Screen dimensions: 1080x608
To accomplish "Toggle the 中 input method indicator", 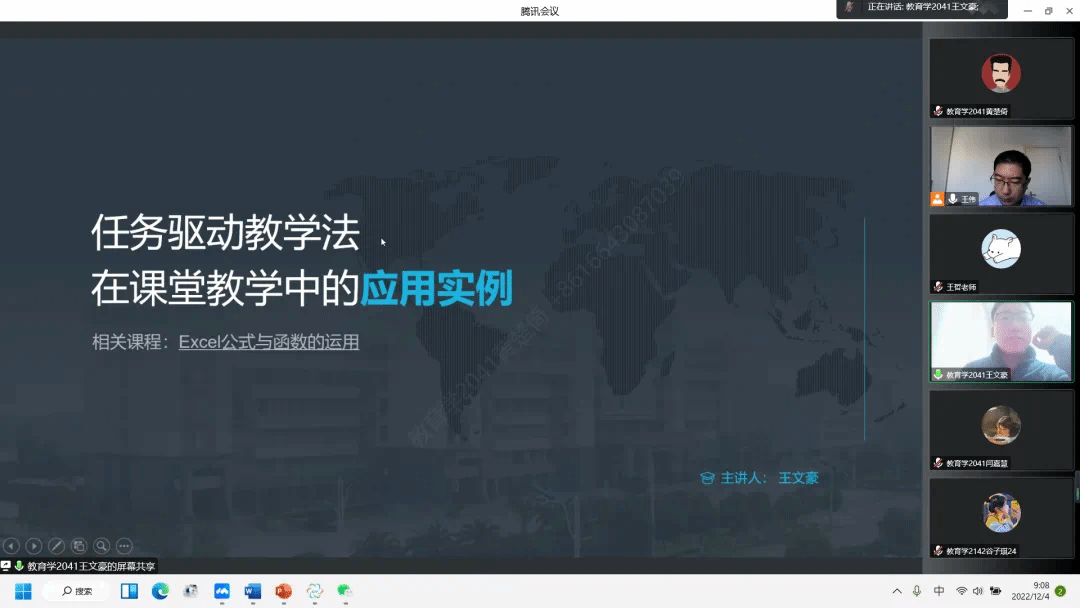I will [939, 591].
